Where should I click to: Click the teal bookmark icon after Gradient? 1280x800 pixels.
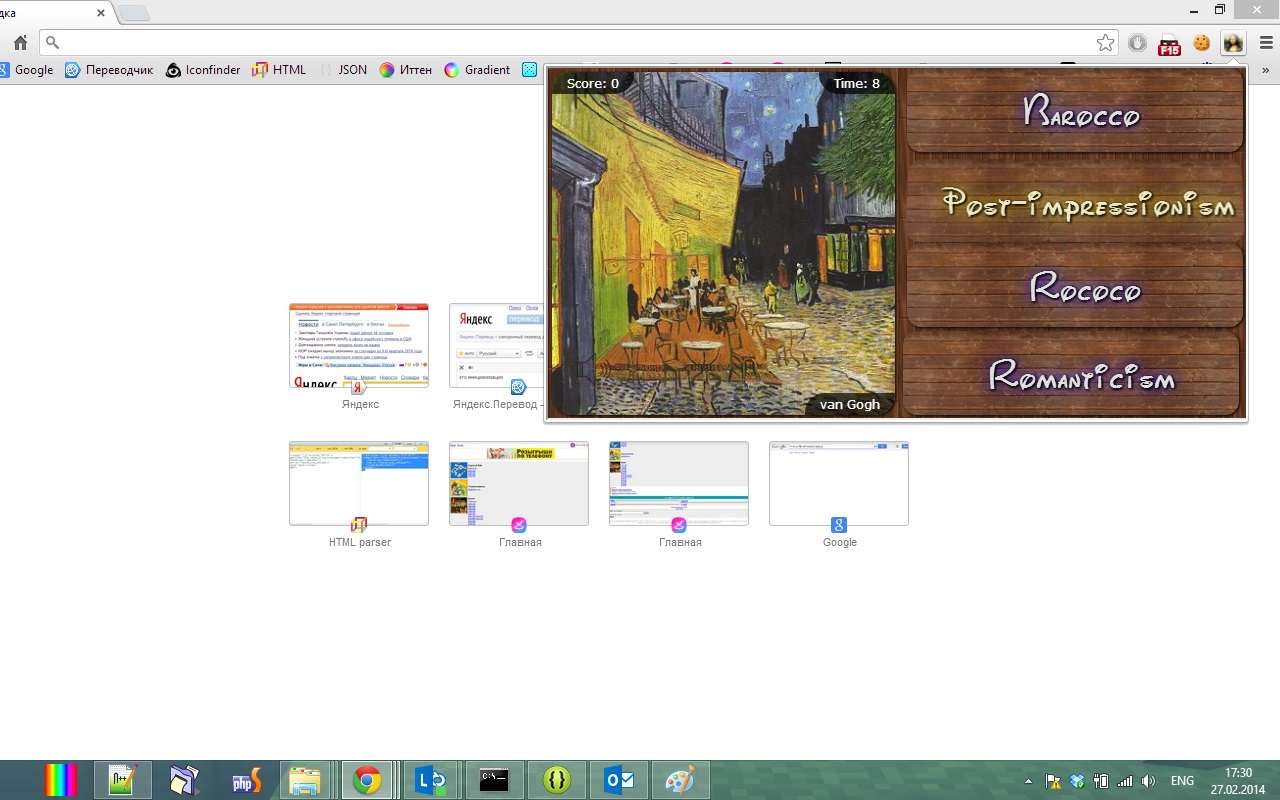[x=530, y=70]
